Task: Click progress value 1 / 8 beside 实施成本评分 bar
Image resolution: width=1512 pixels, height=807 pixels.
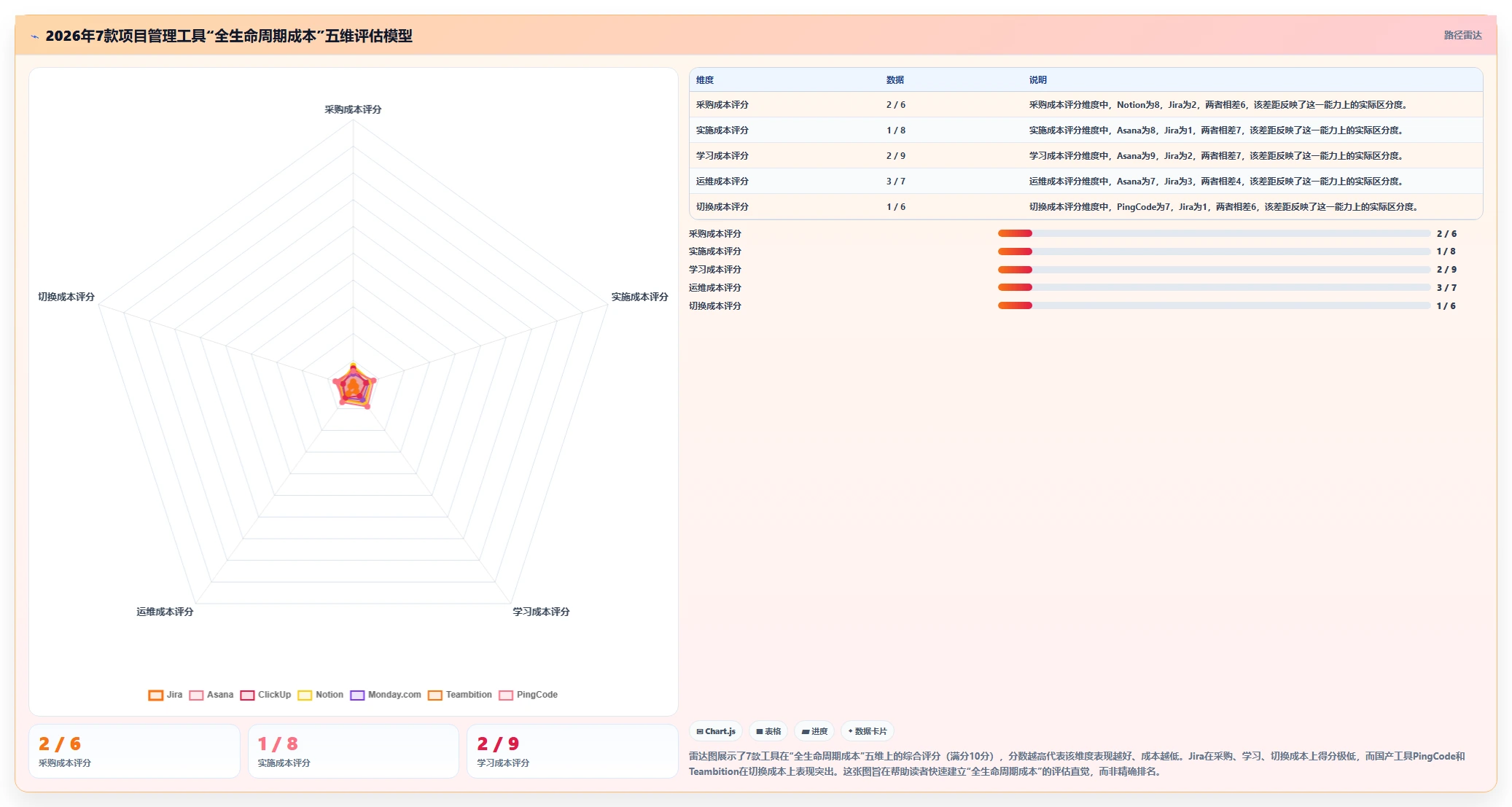Action: click(1446, 252)
